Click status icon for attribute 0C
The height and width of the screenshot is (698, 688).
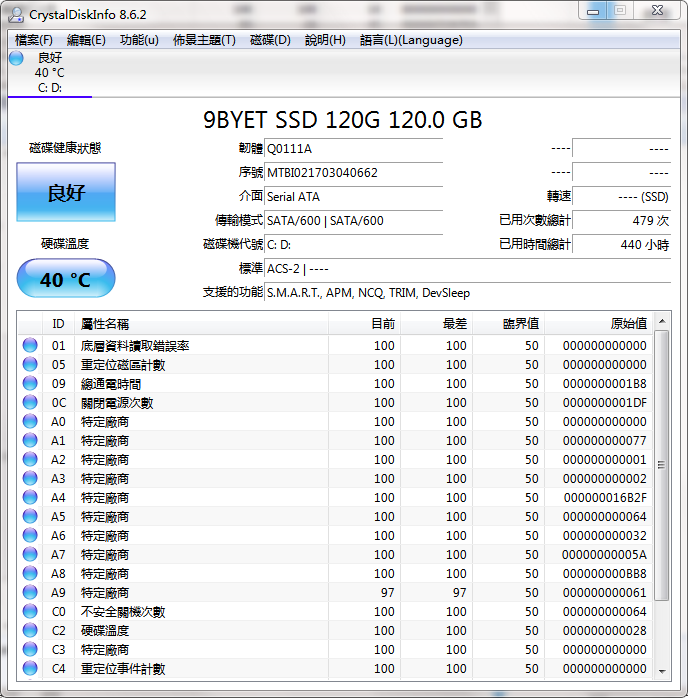point(30,402)
